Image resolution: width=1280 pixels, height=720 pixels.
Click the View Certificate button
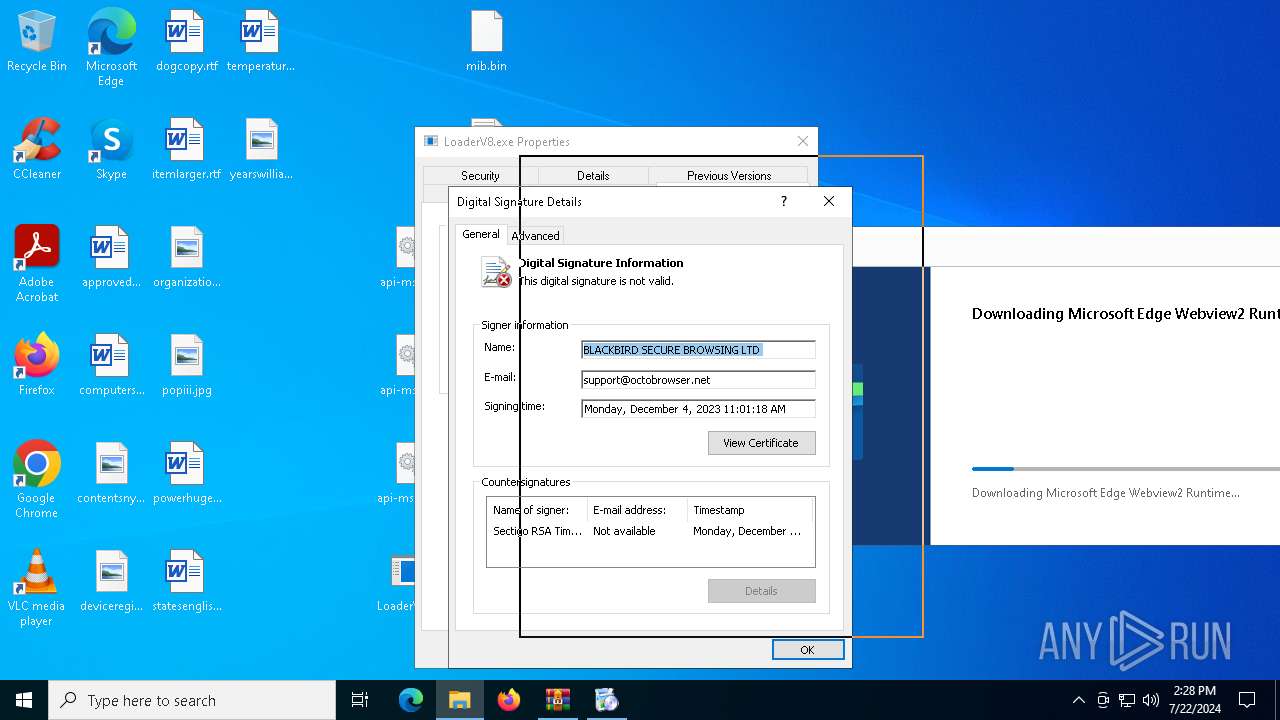click(761, 443)
